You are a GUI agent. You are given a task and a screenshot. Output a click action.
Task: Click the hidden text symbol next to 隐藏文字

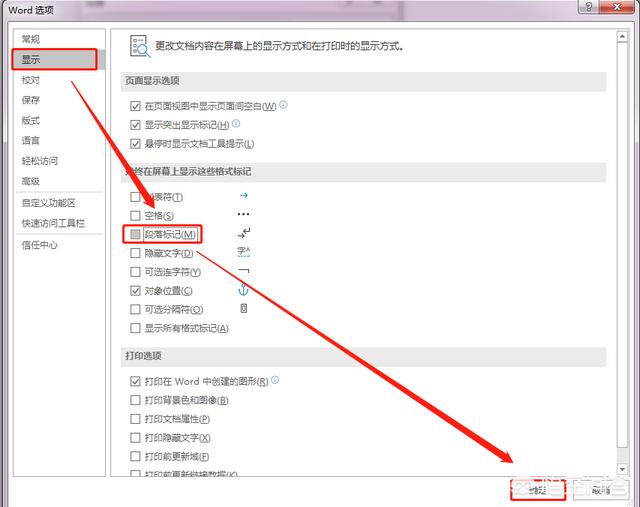[x=244, y=252]
